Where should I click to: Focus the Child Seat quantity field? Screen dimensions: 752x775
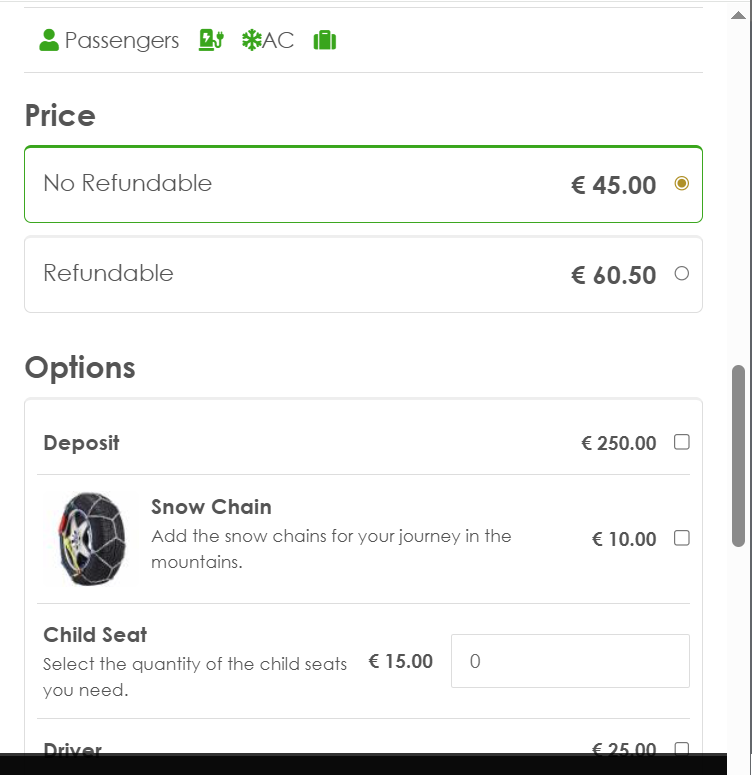570,661
